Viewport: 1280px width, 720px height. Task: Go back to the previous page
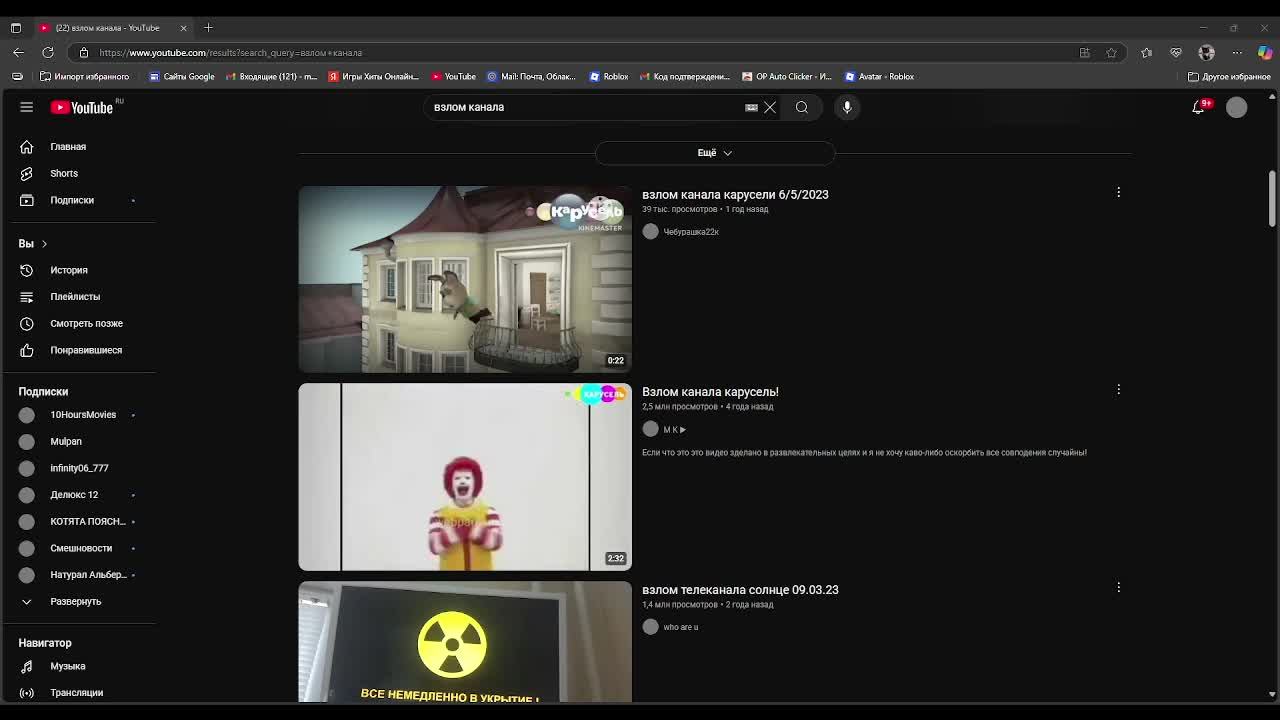19,52
